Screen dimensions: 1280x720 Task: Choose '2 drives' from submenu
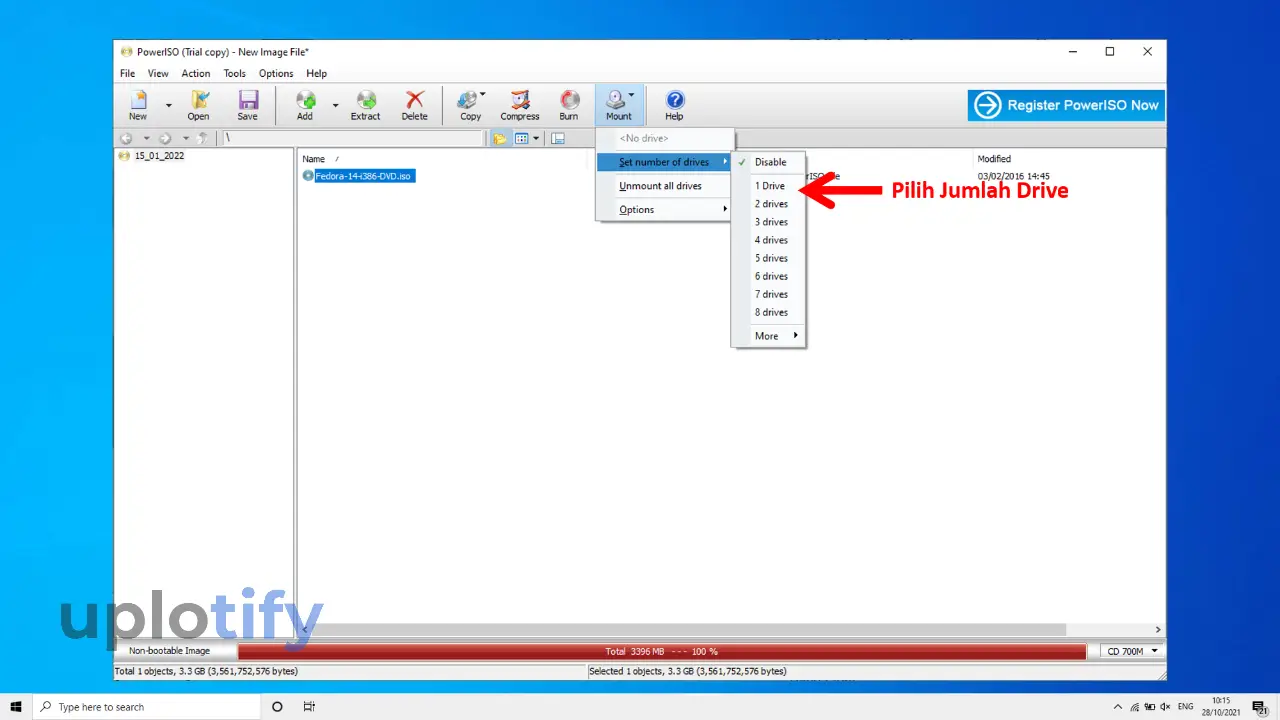pos(768,204)
